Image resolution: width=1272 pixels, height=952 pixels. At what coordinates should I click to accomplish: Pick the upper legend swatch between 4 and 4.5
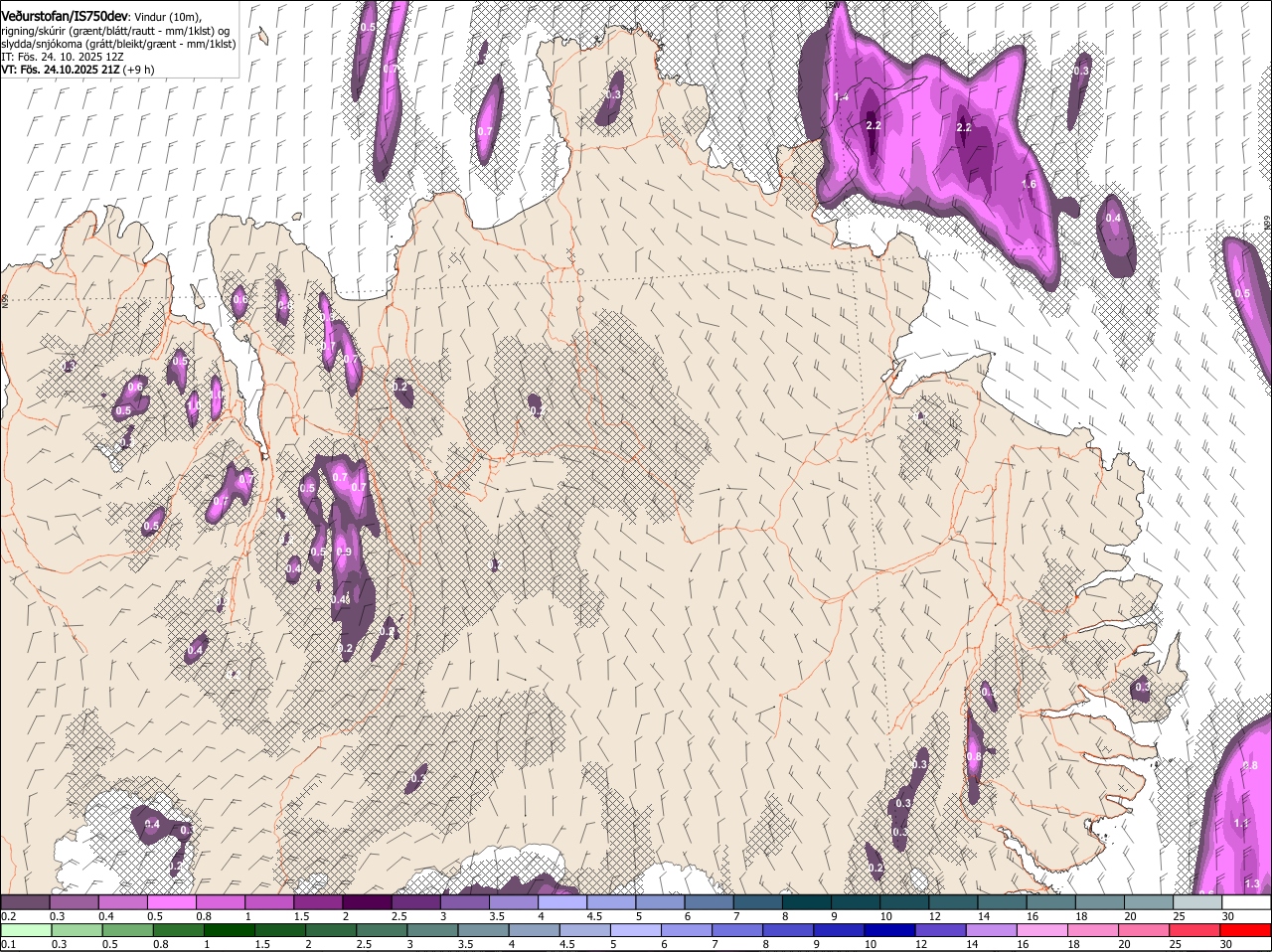click(563, 901)
